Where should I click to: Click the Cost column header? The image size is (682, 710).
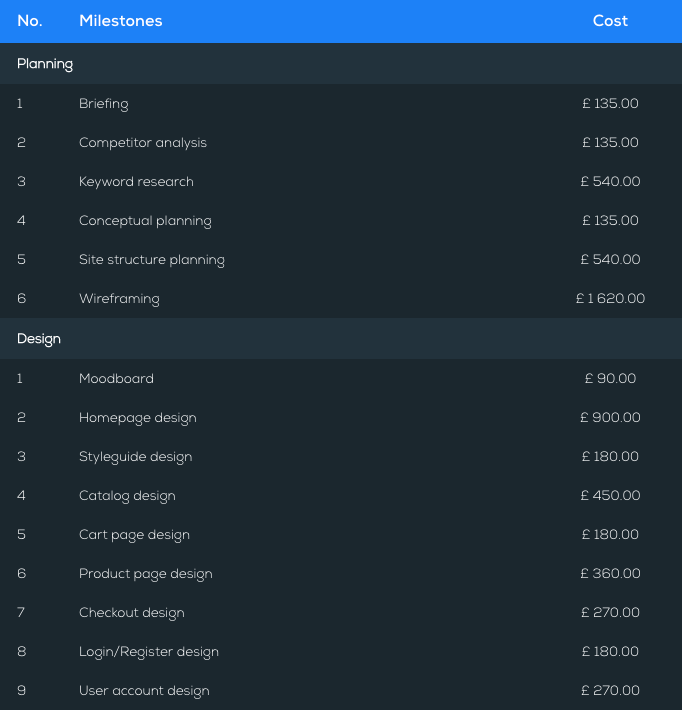pyautogui.click(x=610, y=21)
